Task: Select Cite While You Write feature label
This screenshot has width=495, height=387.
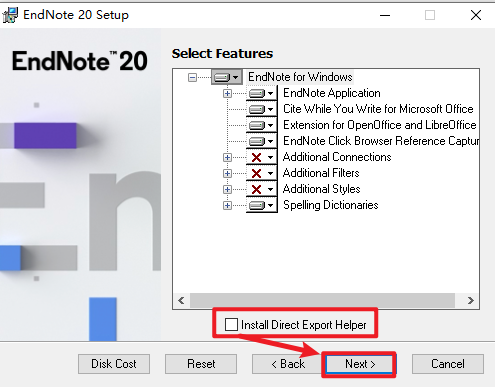Action: [x=378, y=109]
